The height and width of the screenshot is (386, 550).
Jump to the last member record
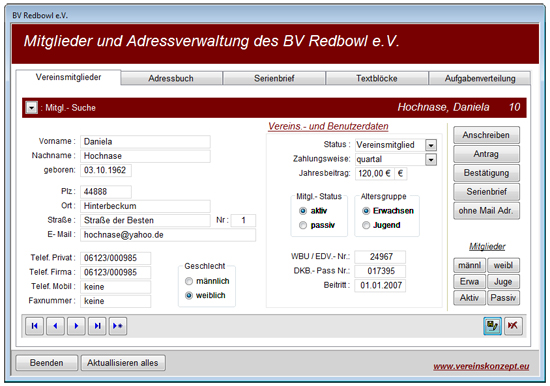tap(97, 326)
